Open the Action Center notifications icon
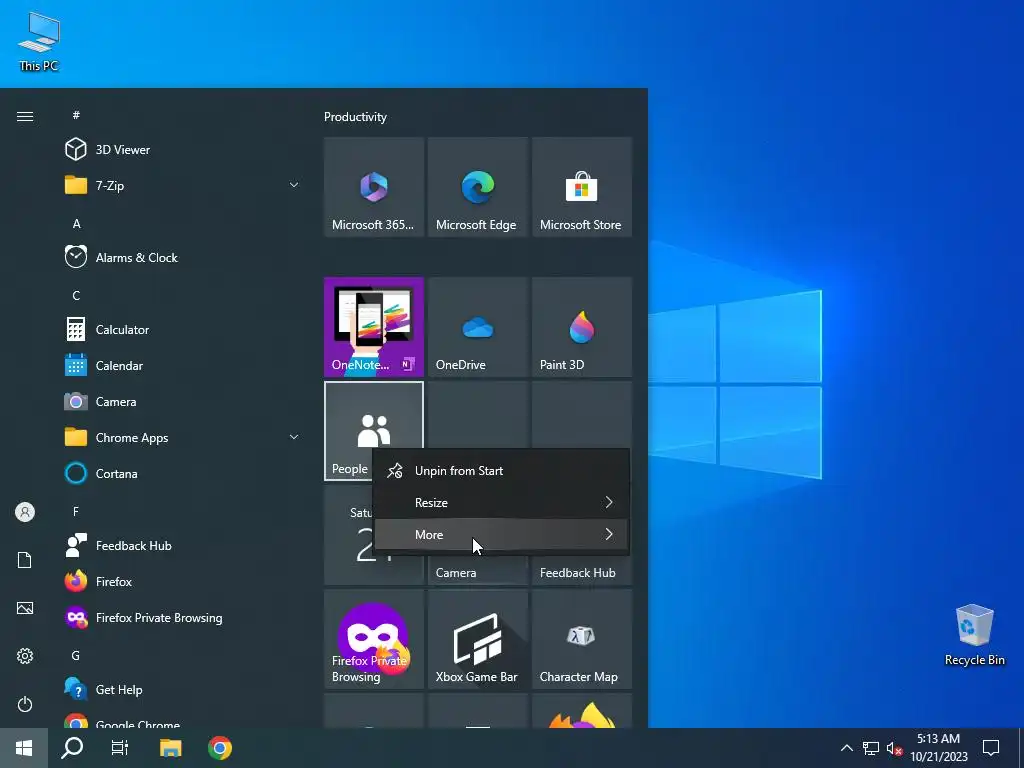 [991, 748]
